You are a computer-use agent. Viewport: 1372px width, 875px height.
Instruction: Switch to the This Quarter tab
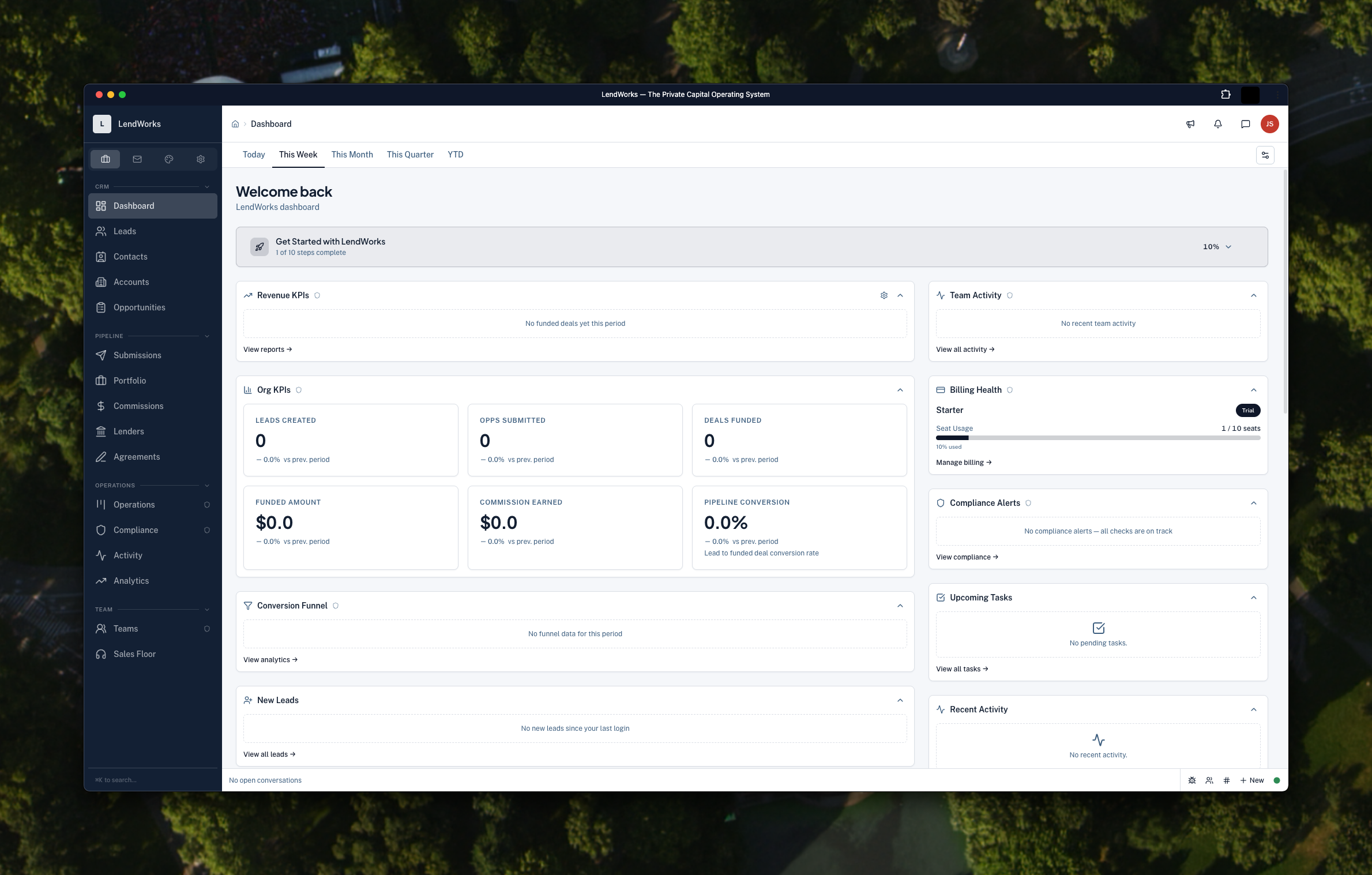tap(410, 155)
